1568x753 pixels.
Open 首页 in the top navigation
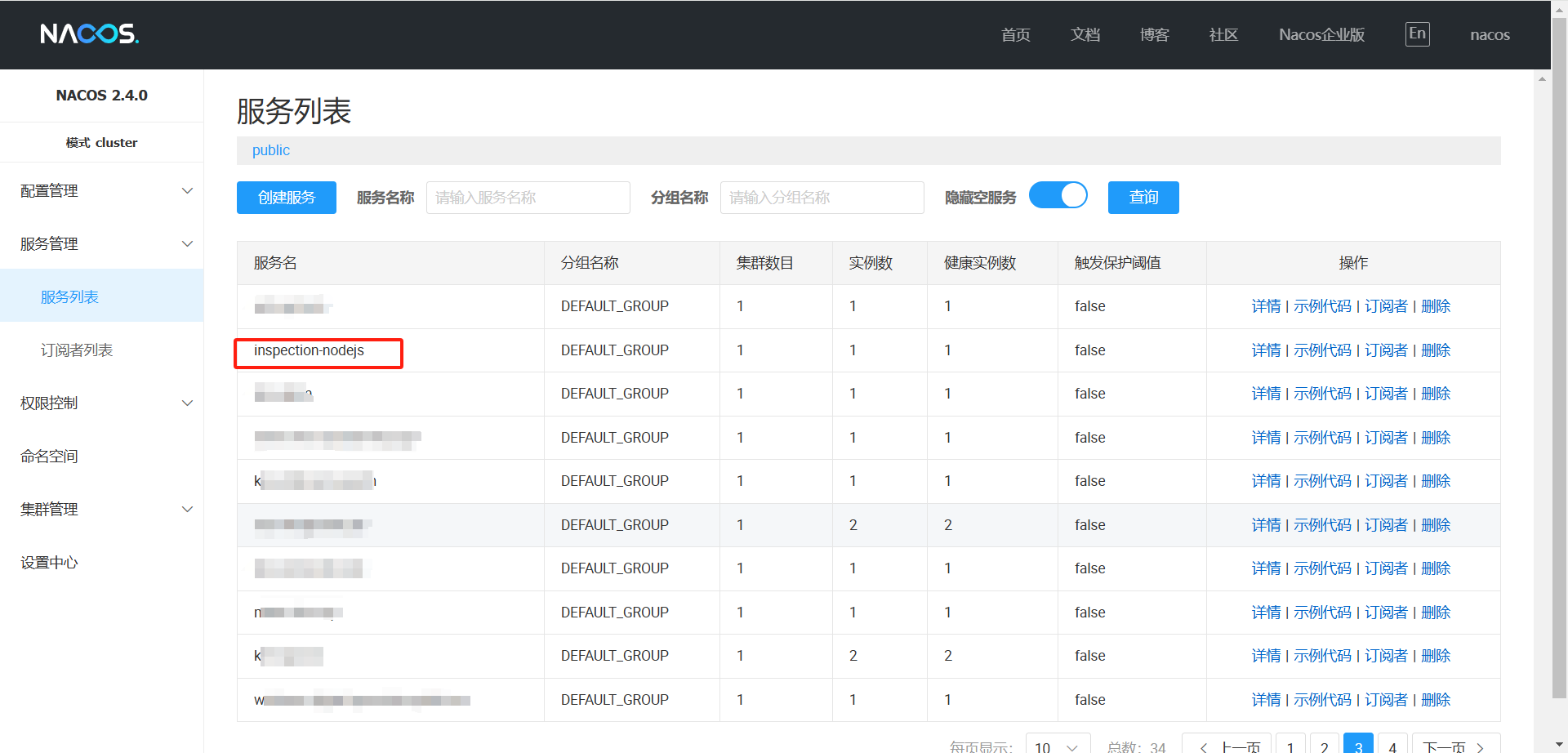pos(1016,34)
